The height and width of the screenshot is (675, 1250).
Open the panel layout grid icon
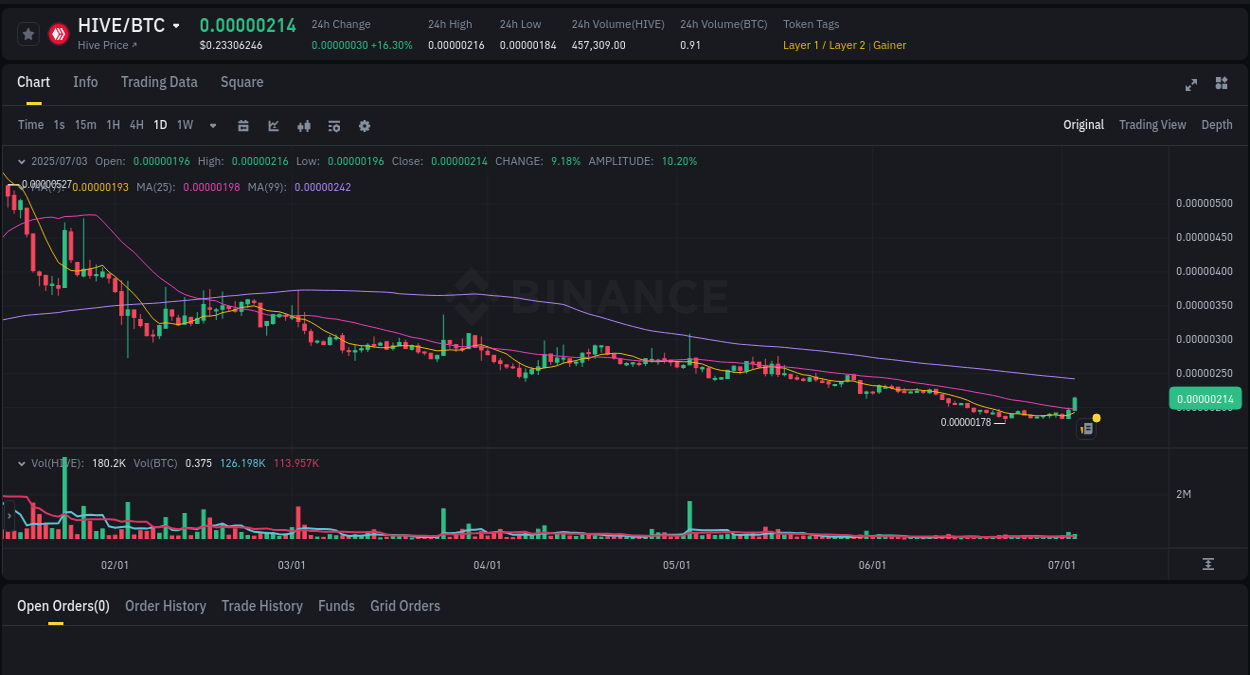click(x=1221, y=85)
